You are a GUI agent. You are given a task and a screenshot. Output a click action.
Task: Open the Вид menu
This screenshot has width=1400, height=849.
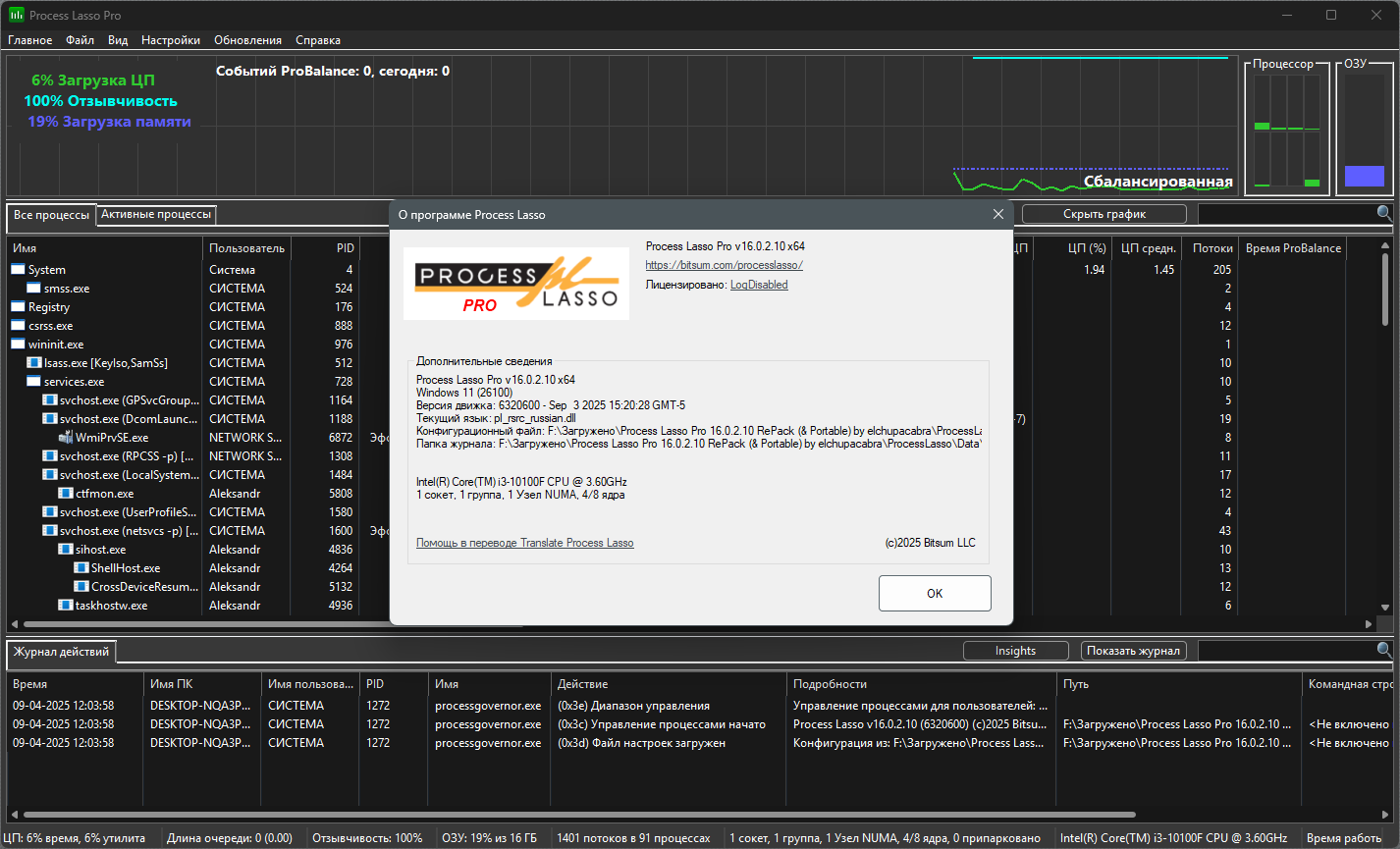tap(118, 40)
